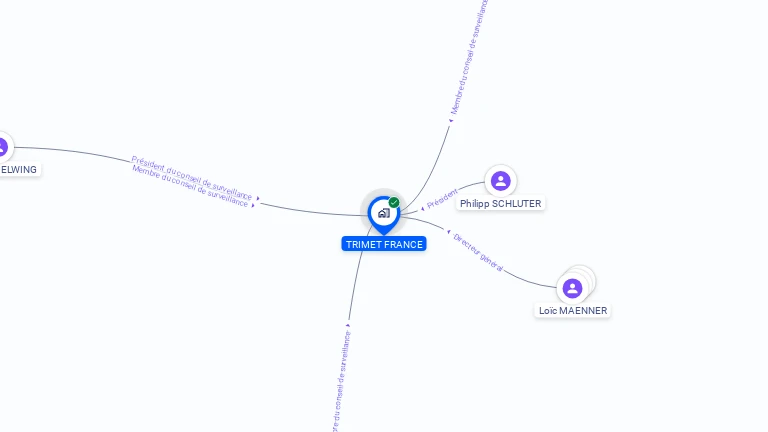The width and height of the screenshot is (768, 432).
Task: Click the arrow on the bottom edge line
Action: point(348,325)
